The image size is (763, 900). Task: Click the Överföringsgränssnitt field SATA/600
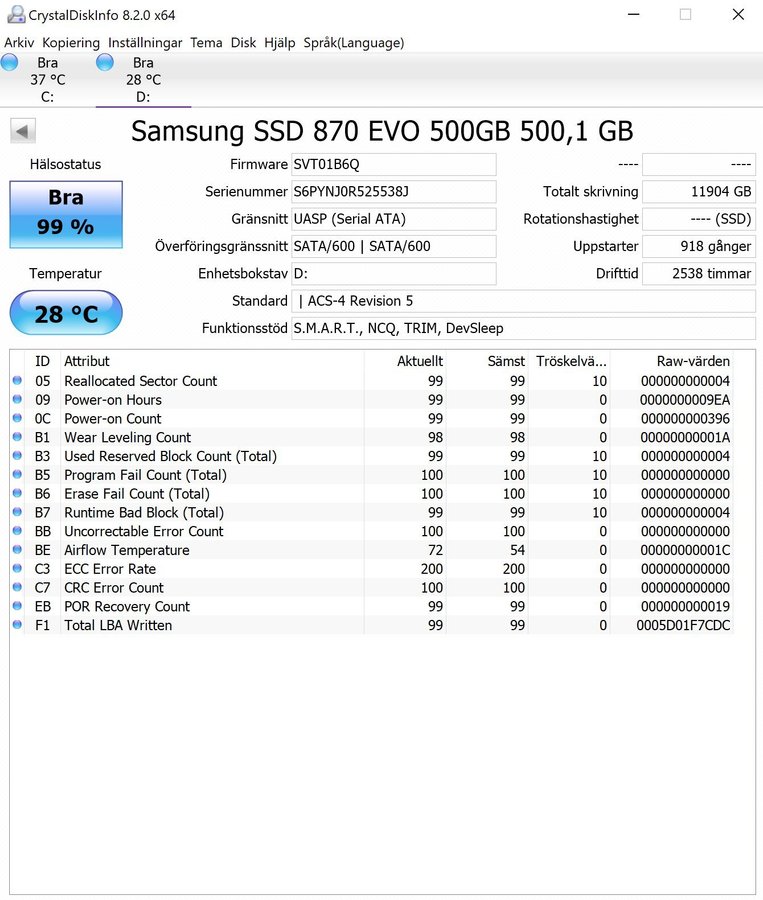click(x=394, y=246)
